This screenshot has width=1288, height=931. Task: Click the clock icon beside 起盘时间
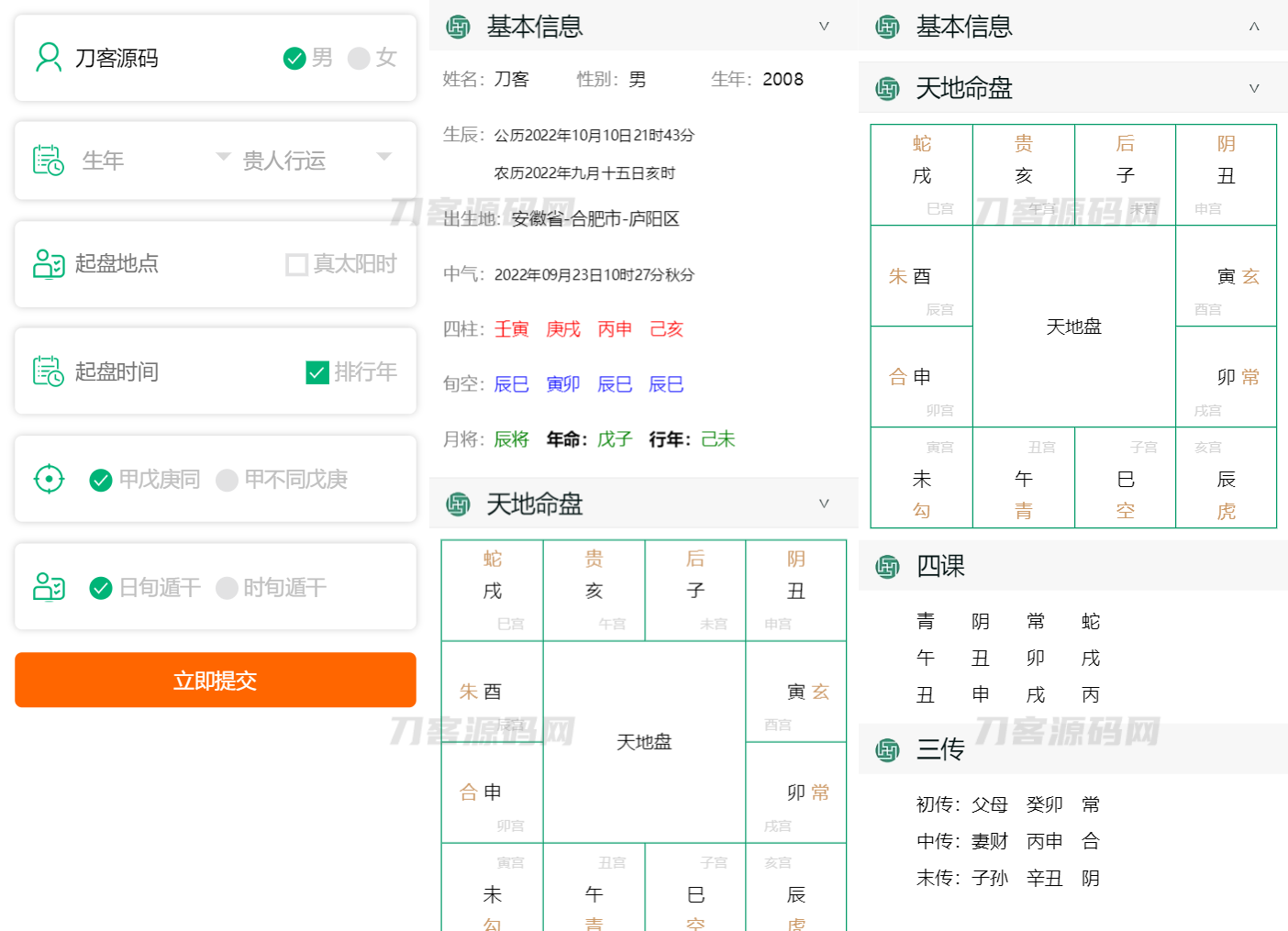pyautogui.click(x=48, y=371)
